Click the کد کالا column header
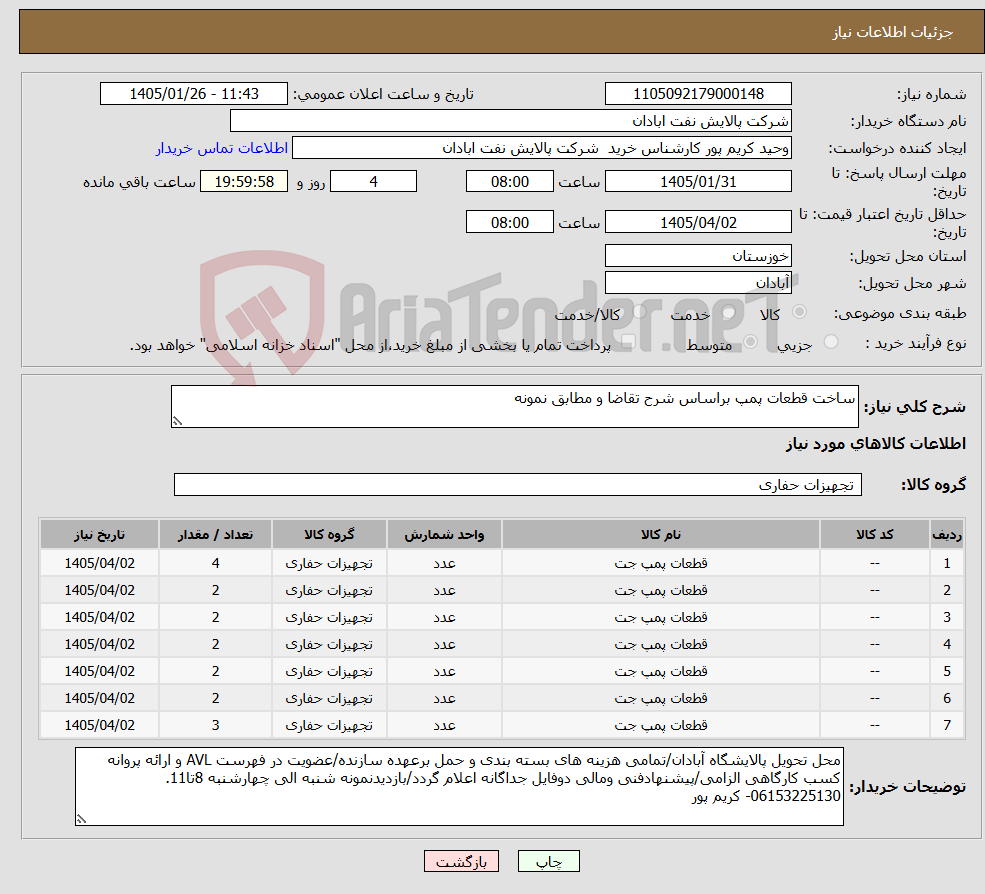Screen dimensions: 985x894 point(874,535)
